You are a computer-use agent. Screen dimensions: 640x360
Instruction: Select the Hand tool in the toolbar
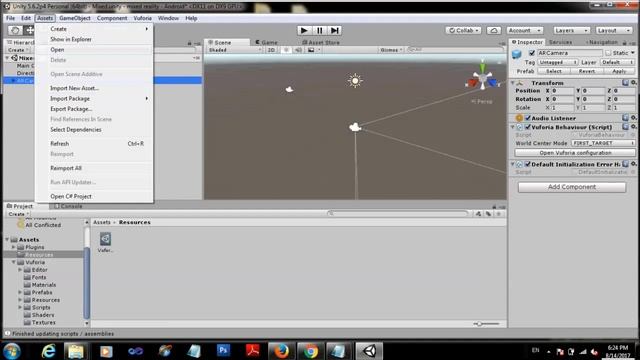tap(16, 30)
